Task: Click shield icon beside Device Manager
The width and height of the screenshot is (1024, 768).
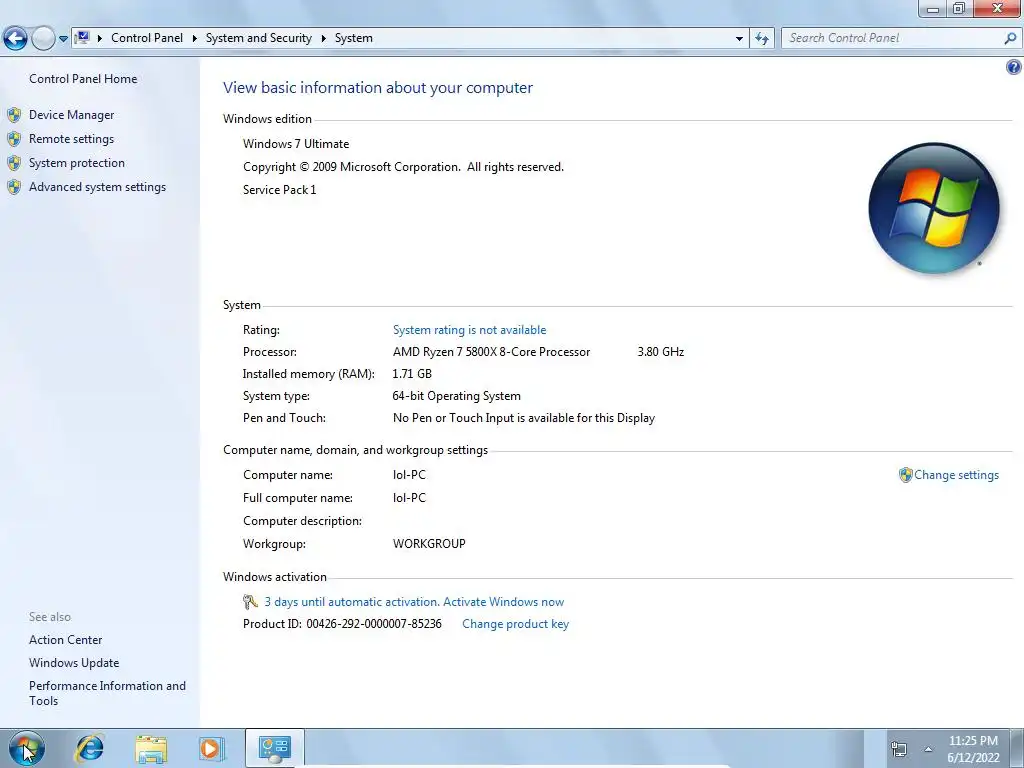Action: pos(14,115)
